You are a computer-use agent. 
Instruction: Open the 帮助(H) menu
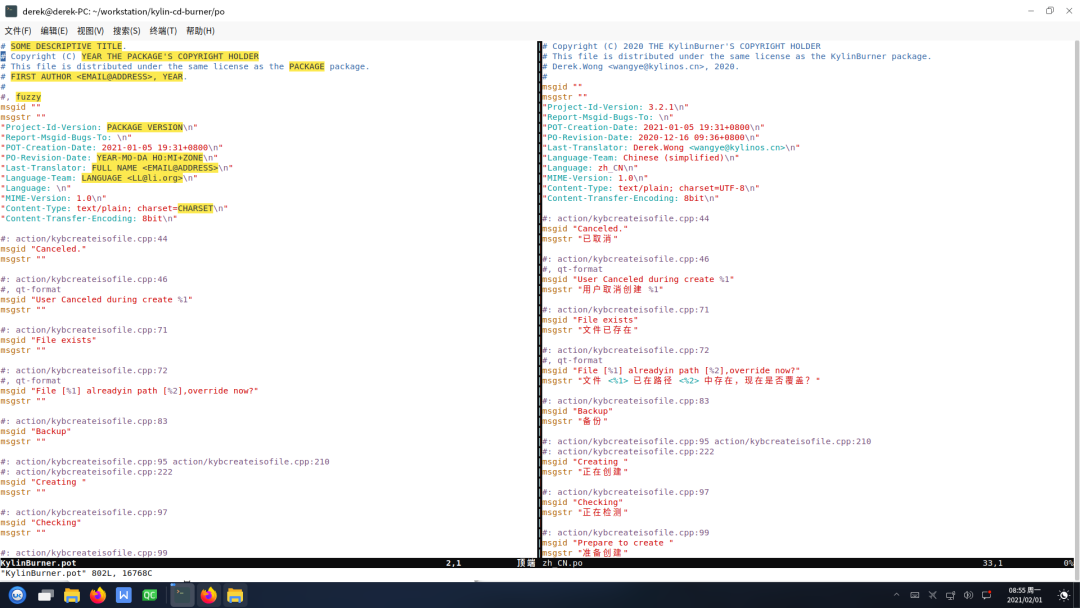click(200, 31)
